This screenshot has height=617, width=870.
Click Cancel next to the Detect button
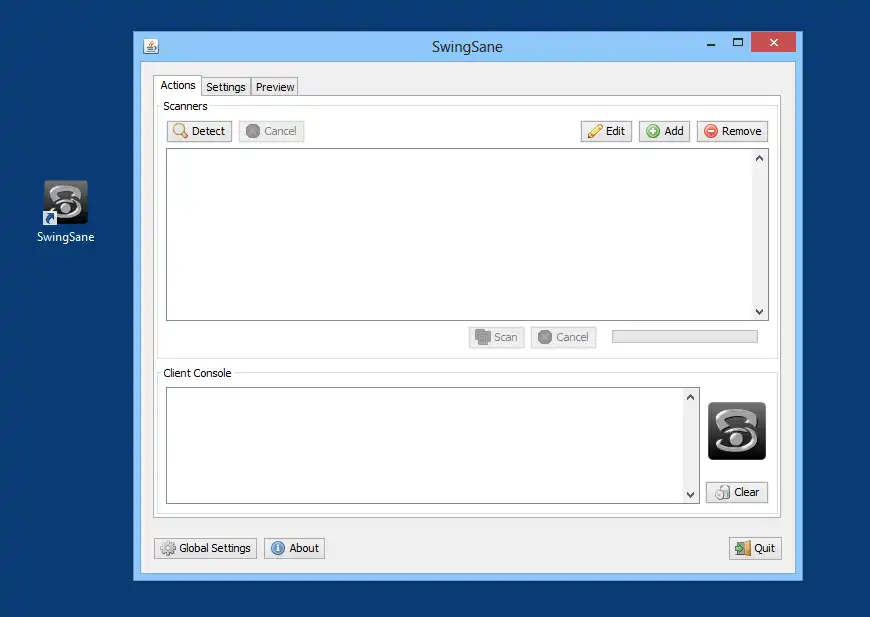(x=271, y=132)
